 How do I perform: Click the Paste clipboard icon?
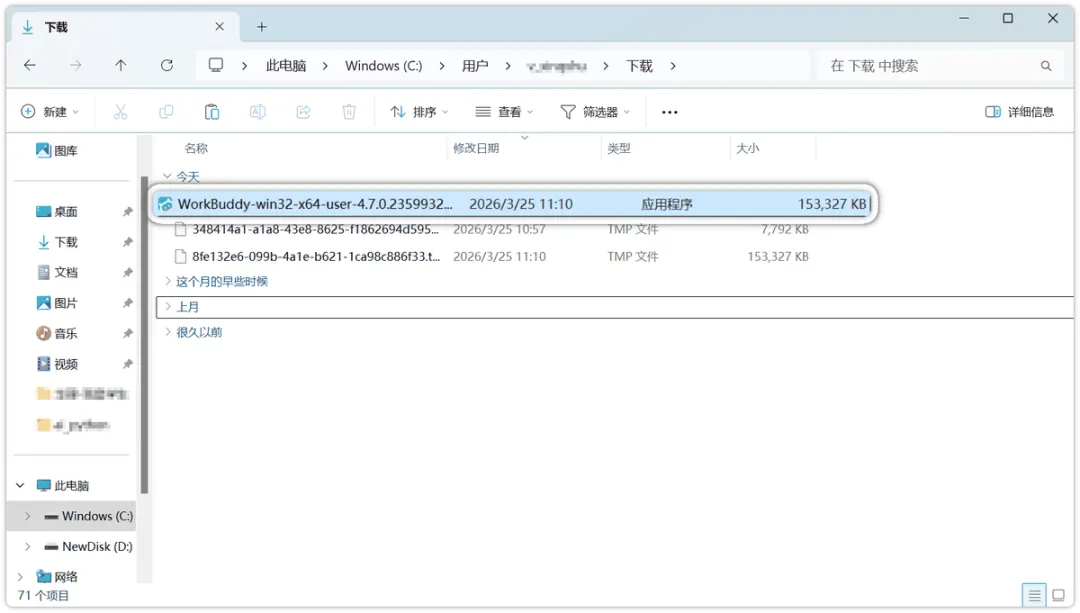(x=211, y=112)
